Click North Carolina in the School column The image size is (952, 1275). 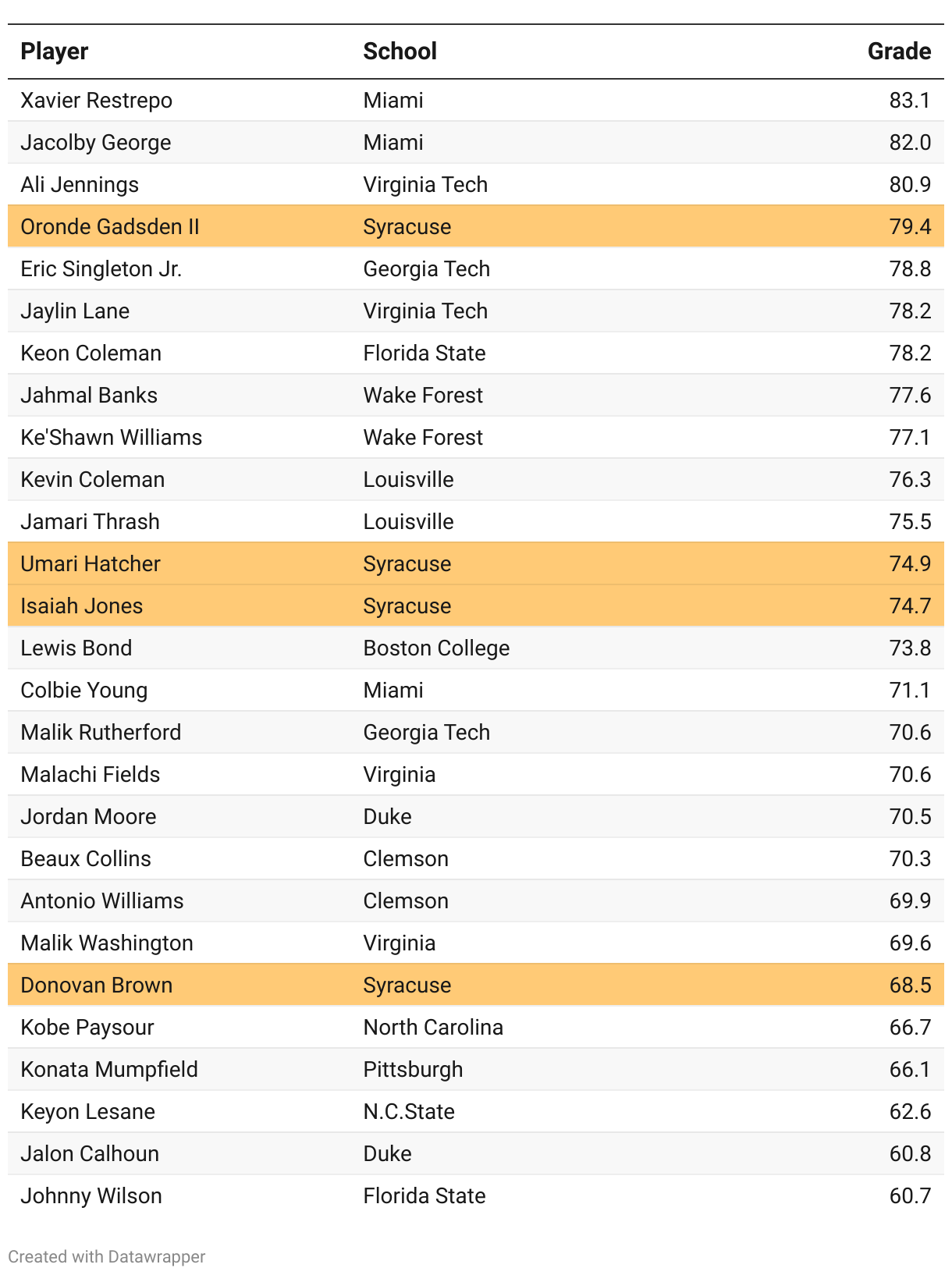[433, 1028]
